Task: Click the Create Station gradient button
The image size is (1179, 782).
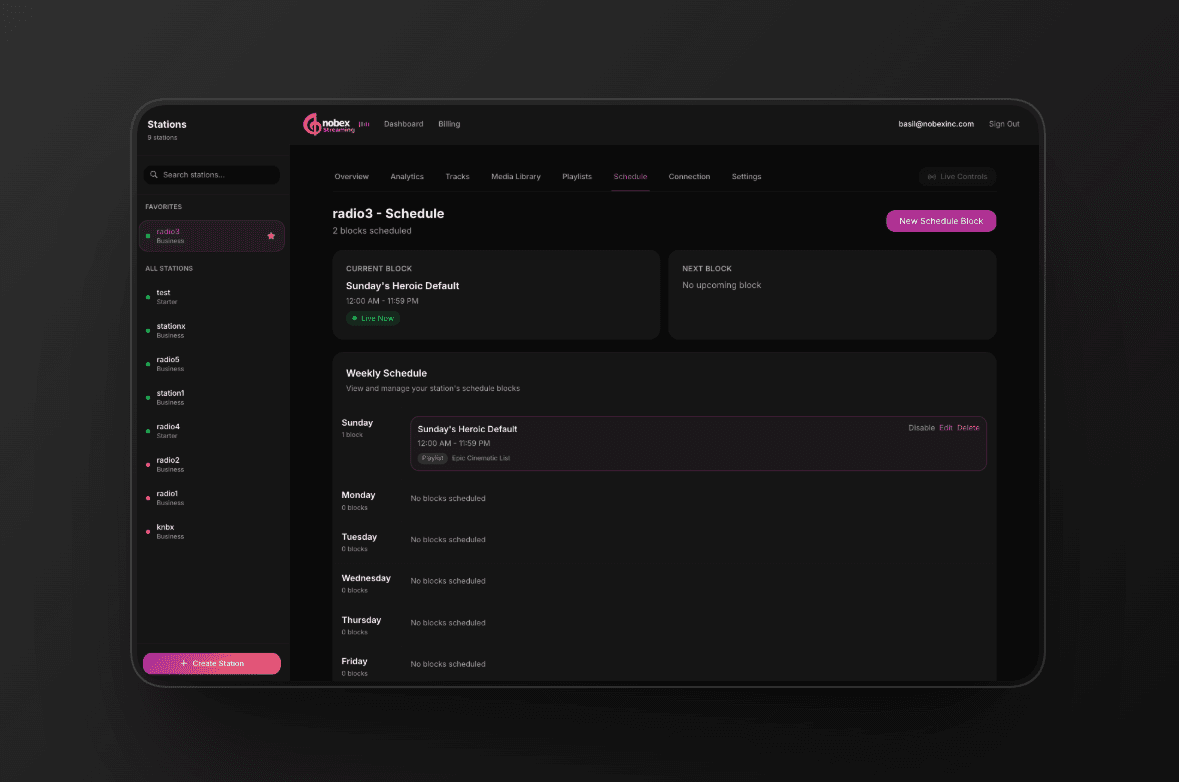Action: (x=211, y=663)
